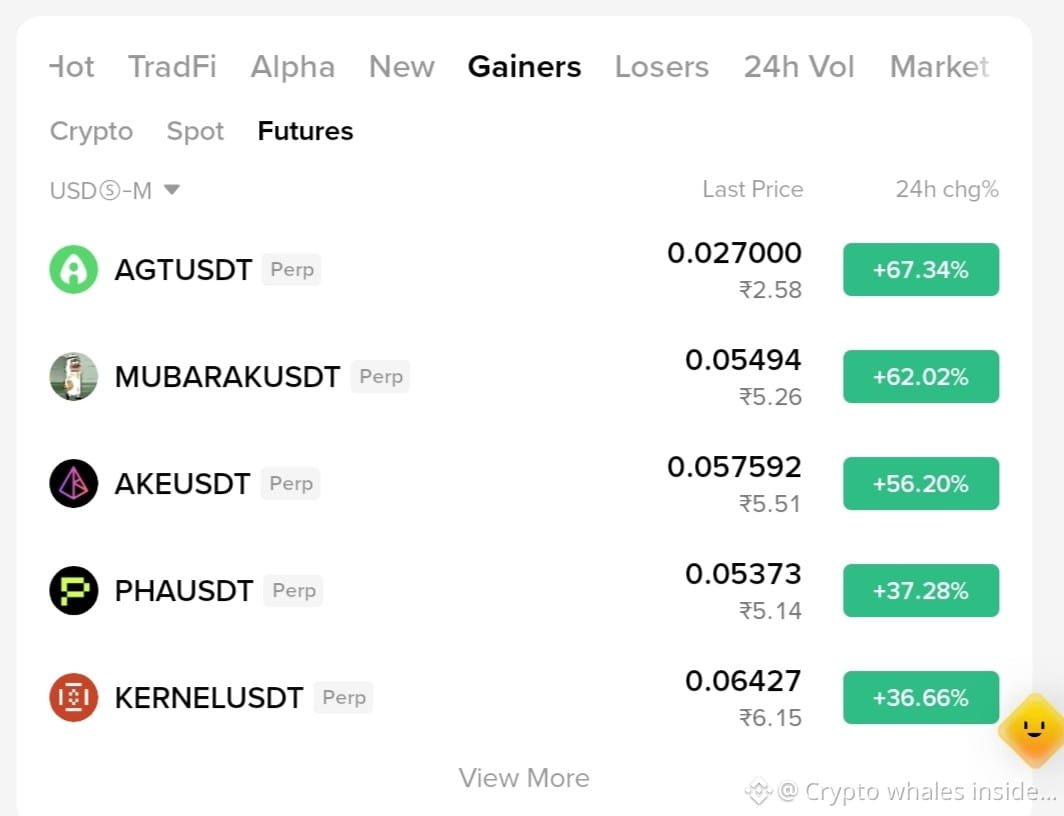Click the +67.34% change button
This screenshot has width=1064, height=816.
coord(921,269)
